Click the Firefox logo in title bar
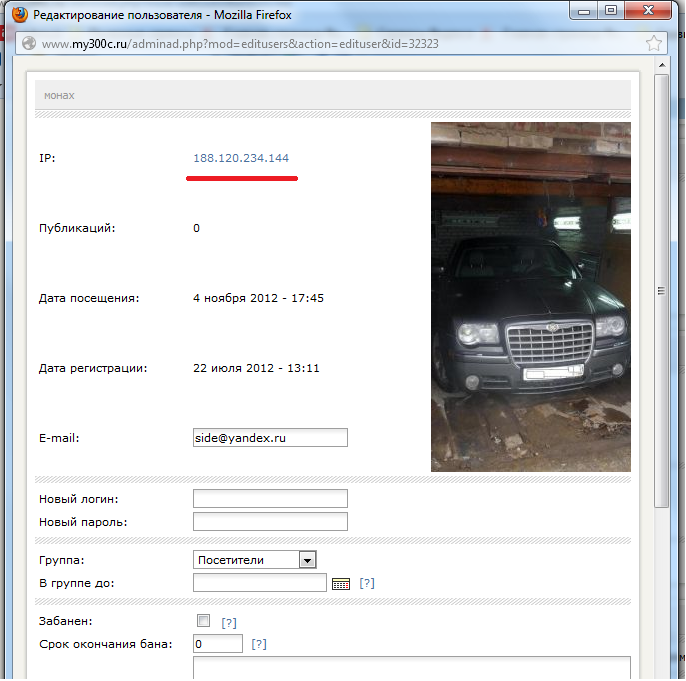Screen dimensions: 686x681 20,14
